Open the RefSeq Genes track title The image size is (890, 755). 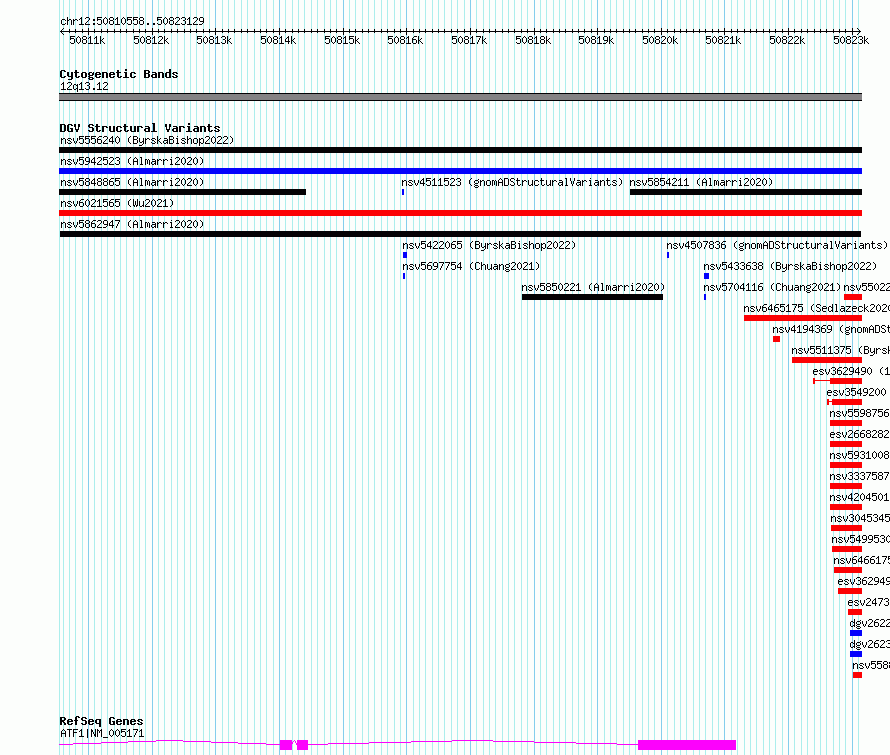[101, 721]
